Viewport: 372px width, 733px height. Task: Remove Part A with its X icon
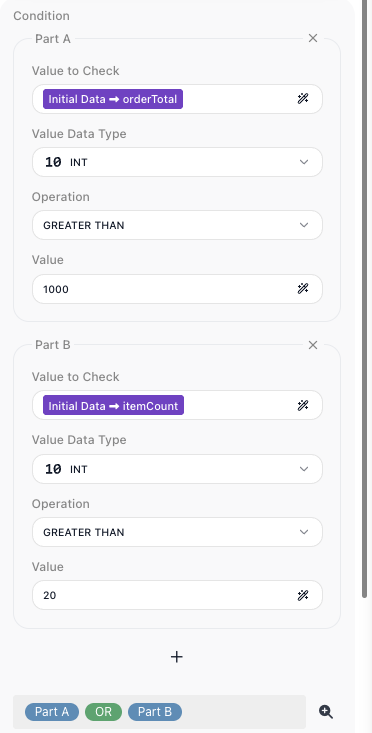(313, 38)
